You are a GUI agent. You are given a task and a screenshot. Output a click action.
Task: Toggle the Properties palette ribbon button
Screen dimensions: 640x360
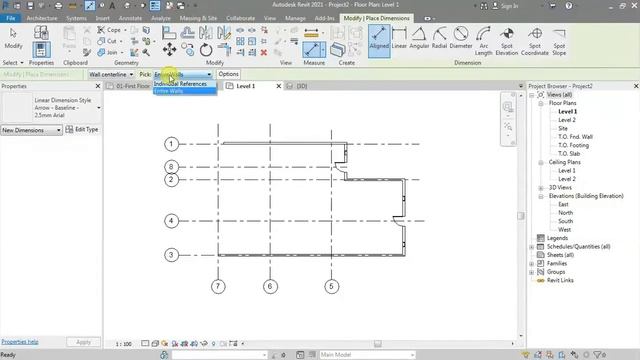click(x=41, y=50)
